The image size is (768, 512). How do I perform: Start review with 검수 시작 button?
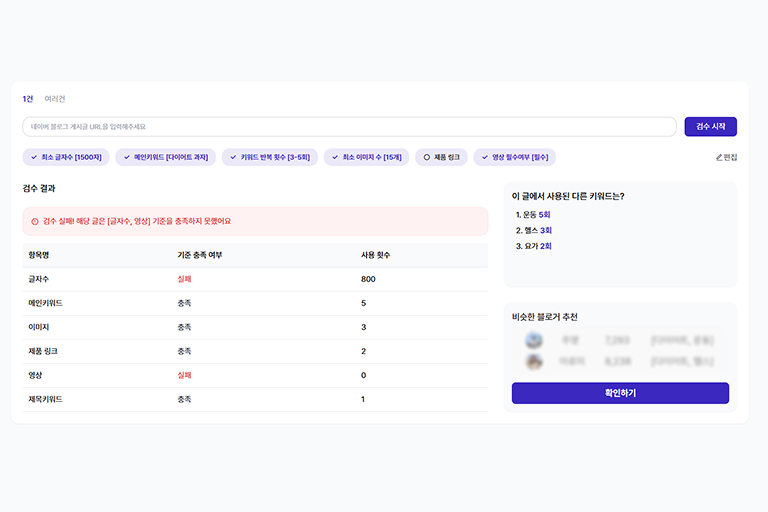click(710, 126)
